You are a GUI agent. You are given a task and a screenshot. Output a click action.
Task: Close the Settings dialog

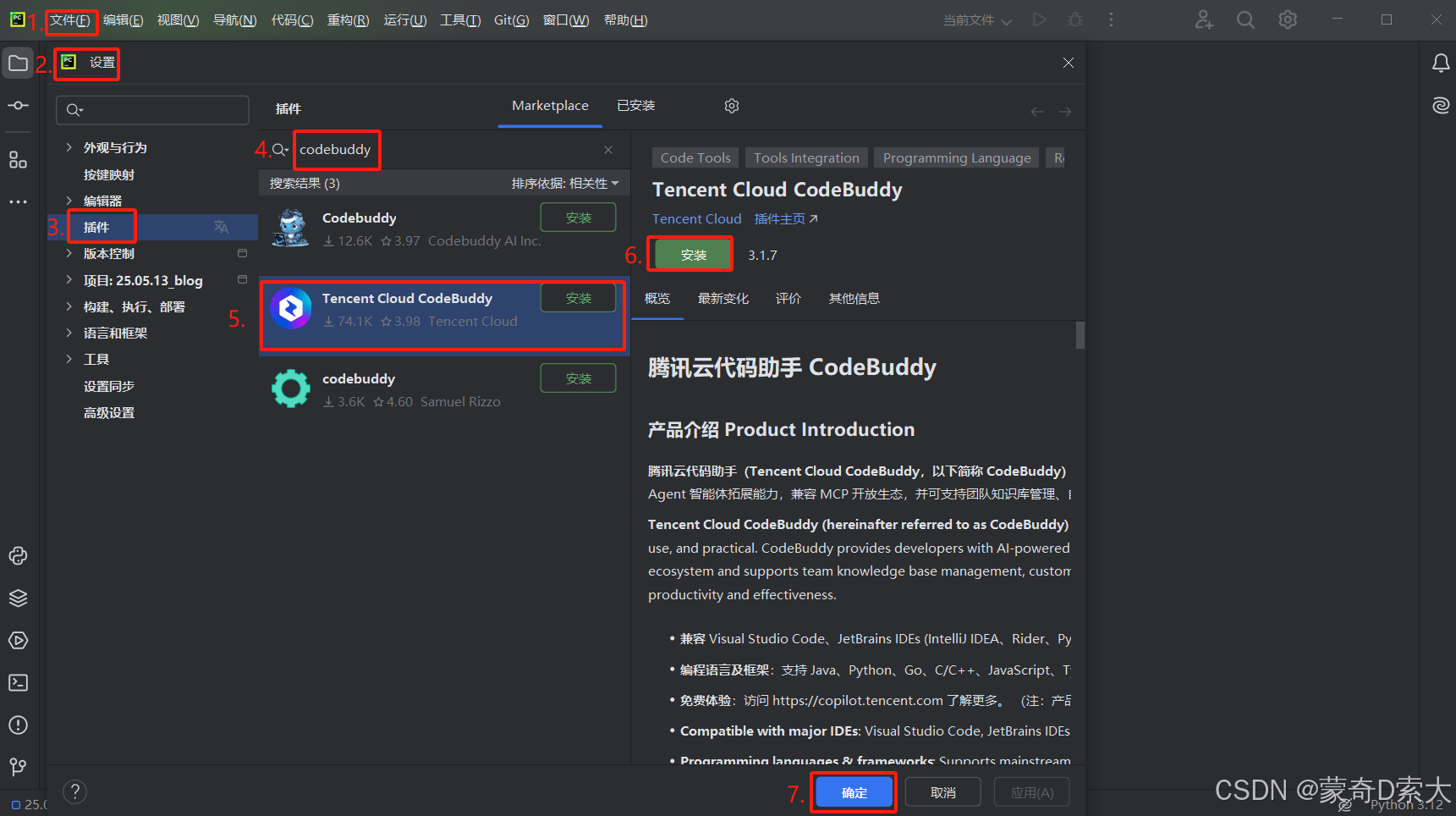click(1069, 63)
